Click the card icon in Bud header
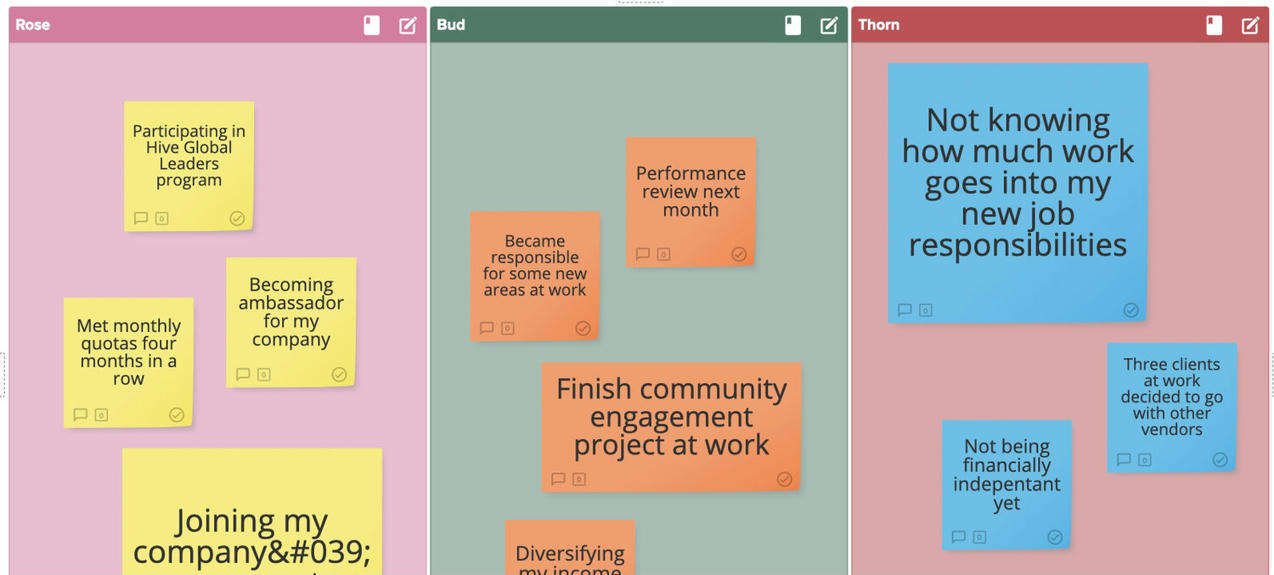Viewport: 1274px width, 575px height. coord(793,25)
